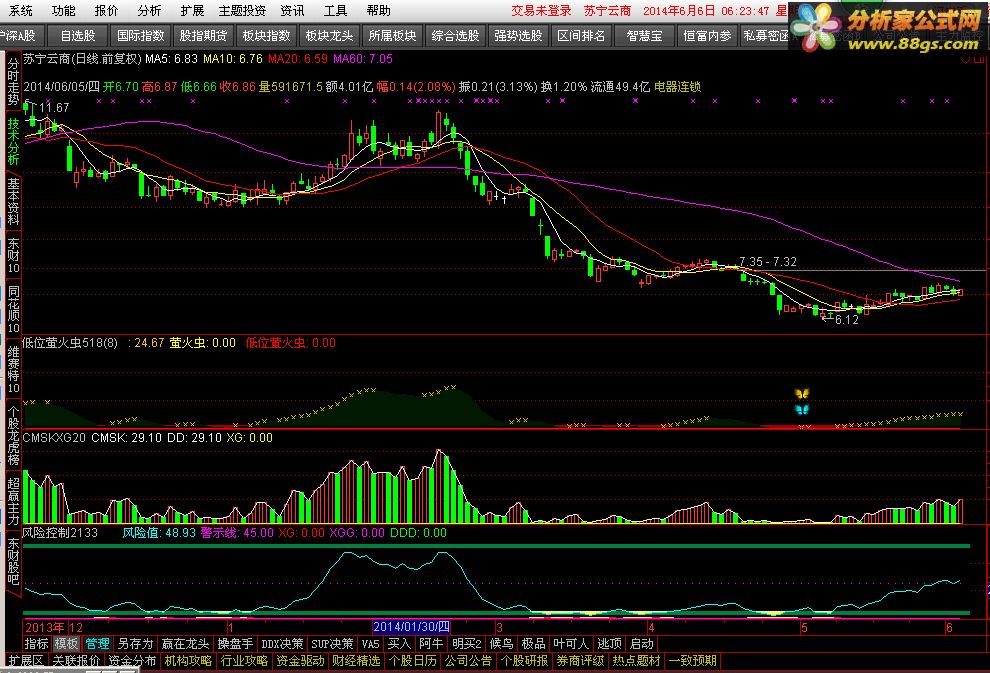Open the 资金分布 tab
This screenshot has width=990, height=673.
132,661
